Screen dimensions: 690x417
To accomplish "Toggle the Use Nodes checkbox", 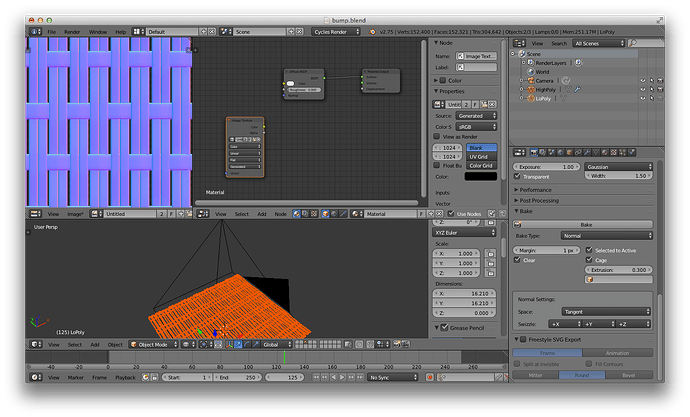I will click(x=451, y=213).
